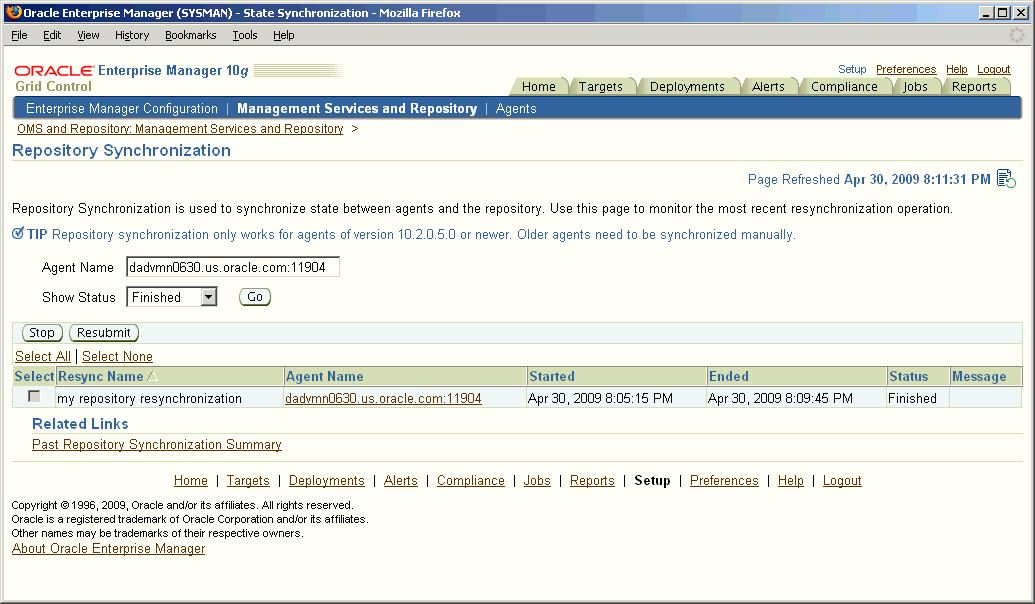Click the Select All link
1035x604 pixels.
pyautogui.click(x=43, y=356)
